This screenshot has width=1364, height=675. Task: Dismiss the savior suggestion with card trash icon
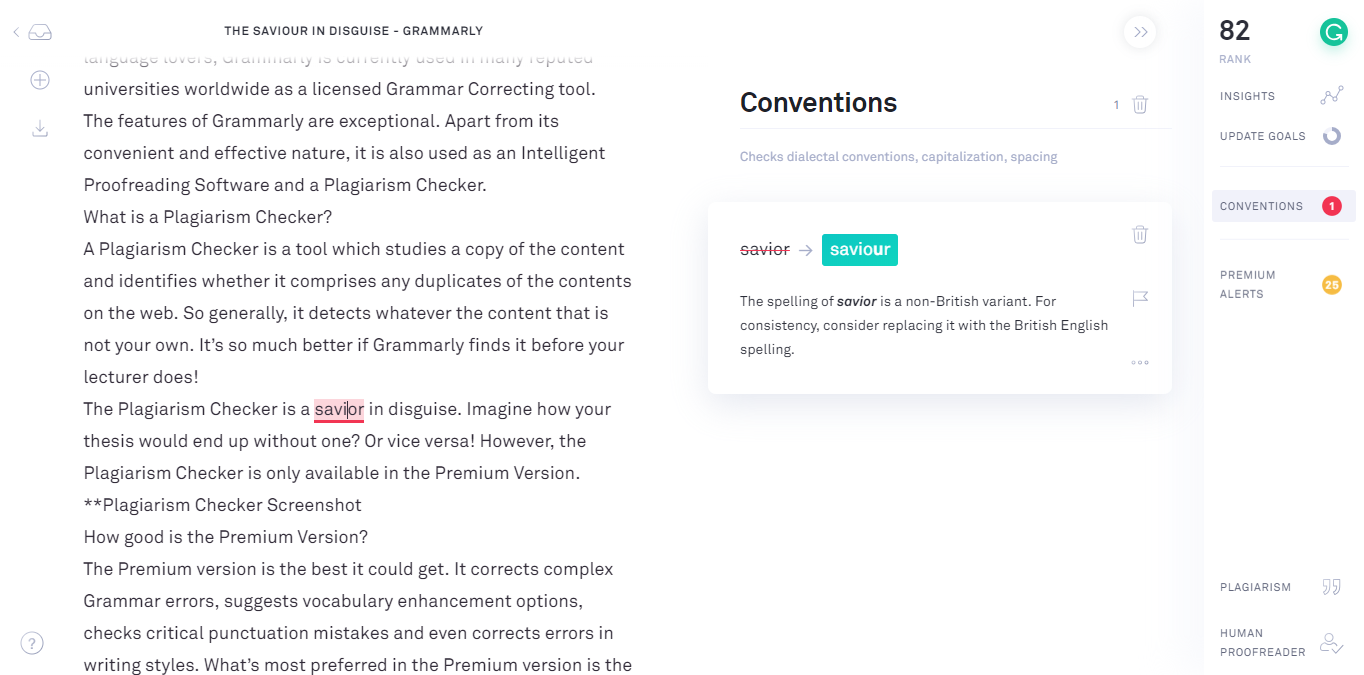pos(1140,234)
